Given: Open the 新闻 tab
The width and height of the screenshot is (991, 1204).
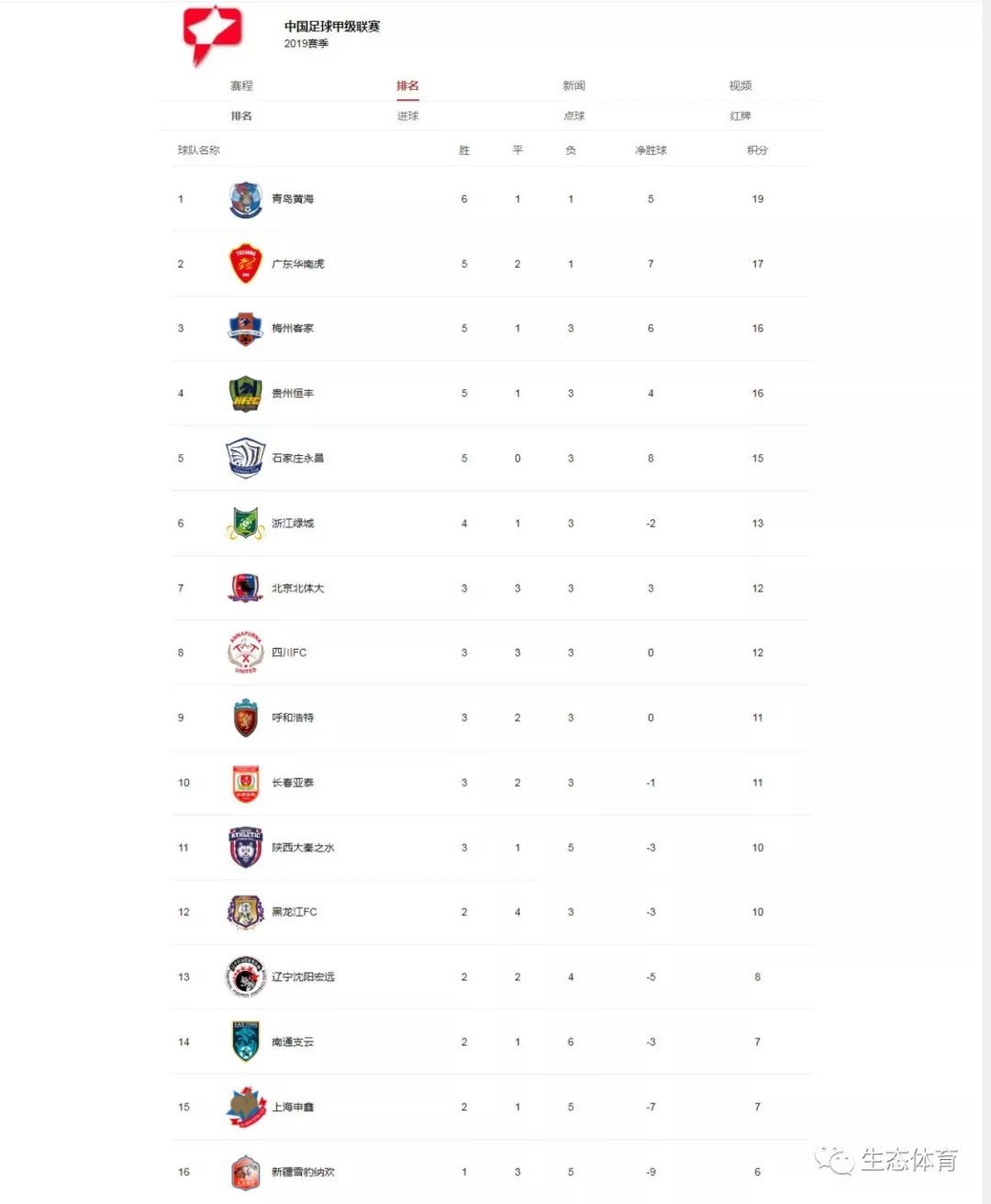Looking at the screenshot, I should coord(573,85).
